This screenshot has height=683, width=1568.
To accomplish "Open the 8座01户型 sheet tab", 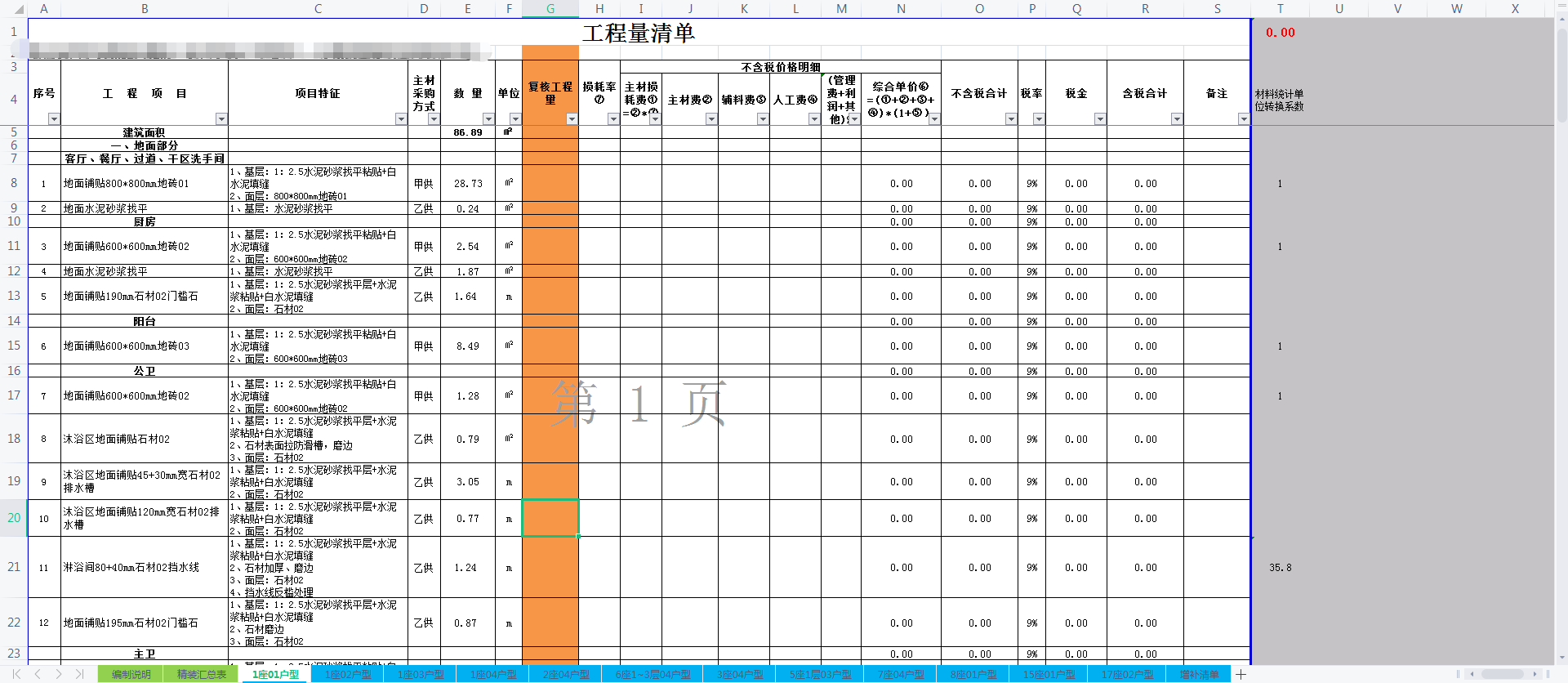I will (973, 674).
